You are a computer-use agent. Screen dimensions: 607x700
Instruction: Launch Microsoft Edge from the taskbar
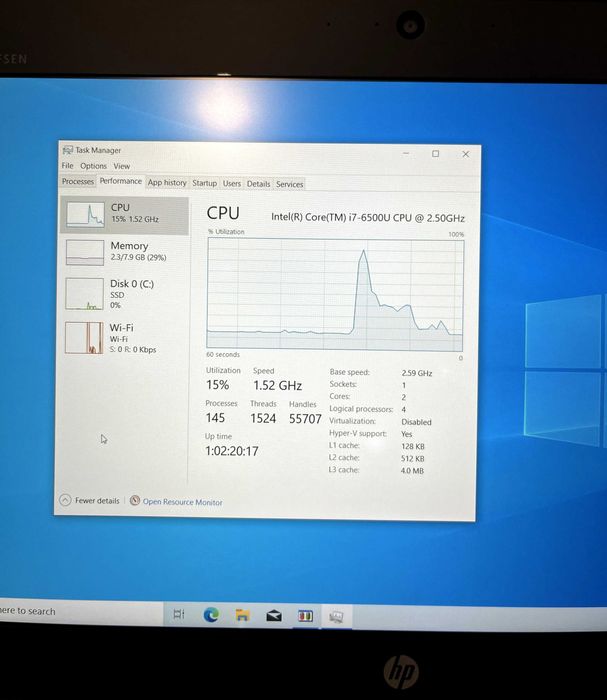[x=211, y=615]
